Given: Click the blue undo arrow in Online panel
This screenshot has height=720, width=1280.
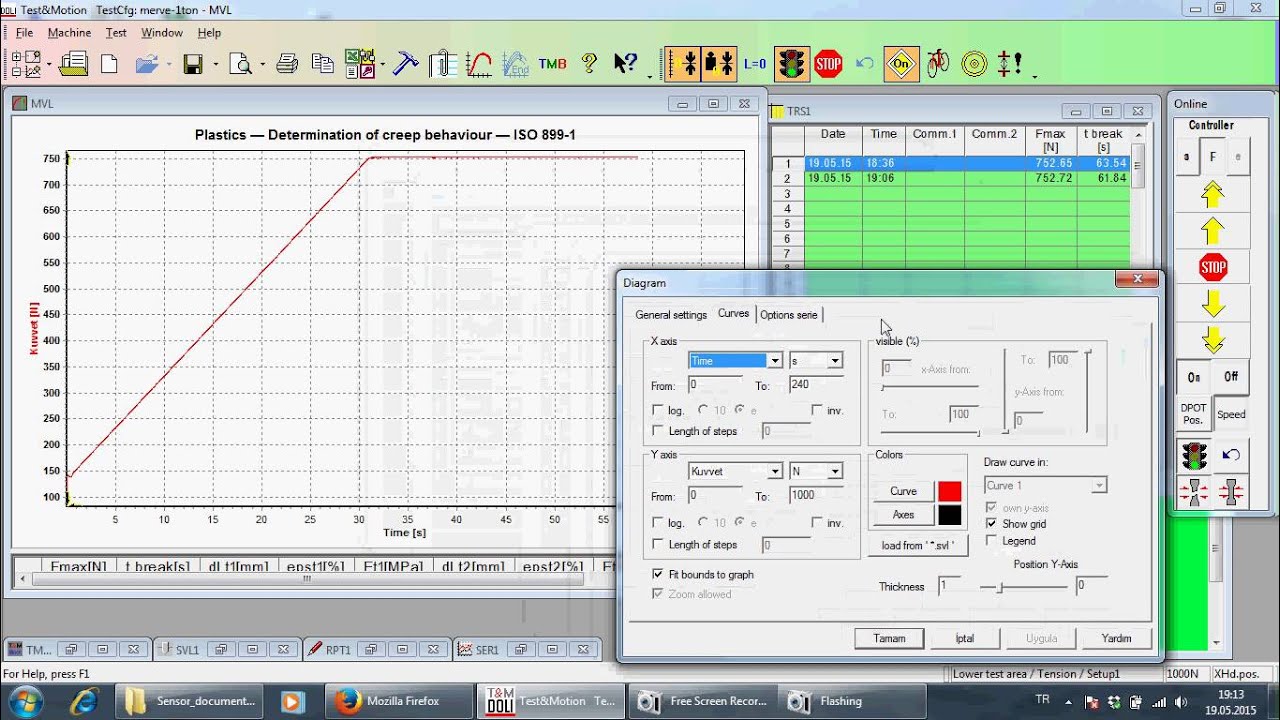Looking at the screenshot, I should [1231, 456].
